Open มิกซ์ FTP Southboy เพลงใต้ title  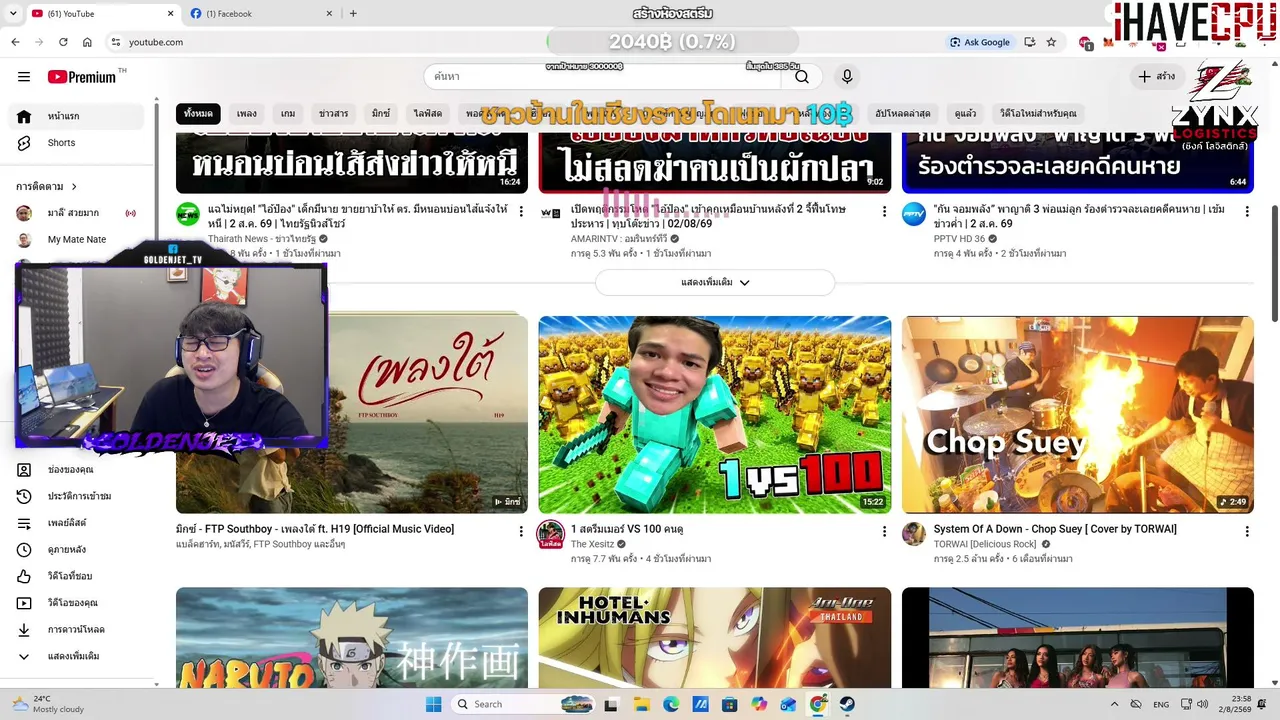(315, 529)
